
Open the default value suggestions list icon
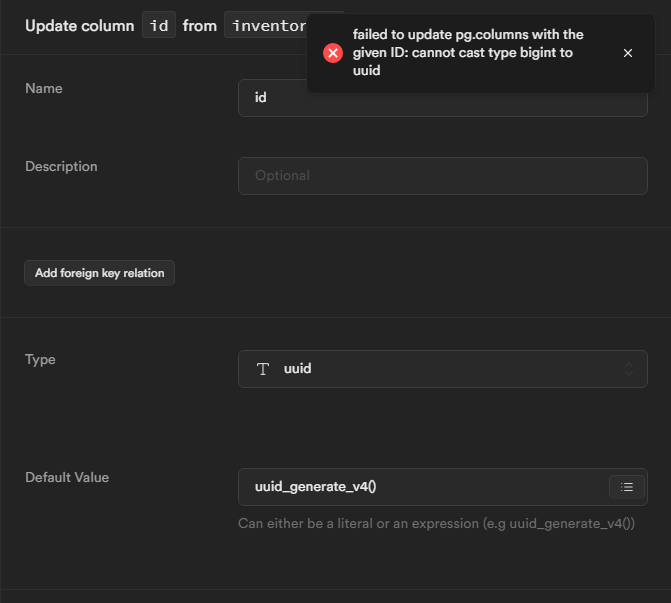click(627, 487)
